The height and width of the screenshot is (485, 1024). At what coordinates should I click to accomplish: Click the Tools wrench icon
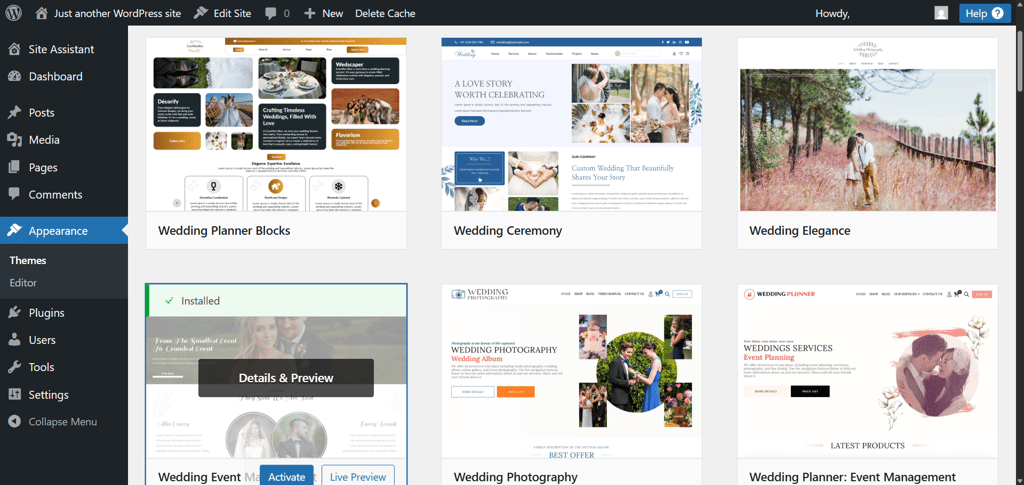click(14, 368)
